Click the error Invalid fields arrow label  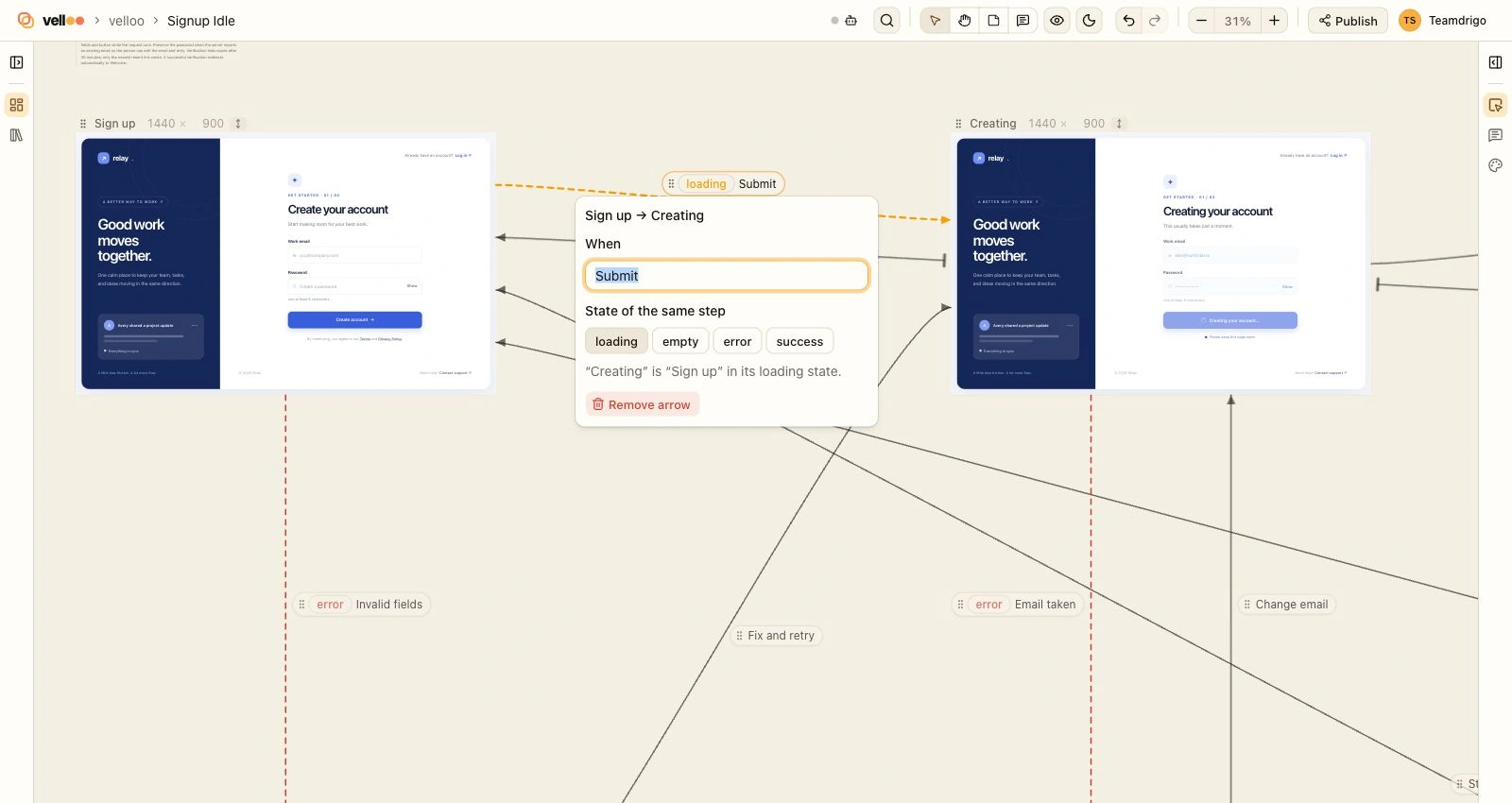click(x=362, y=605)
